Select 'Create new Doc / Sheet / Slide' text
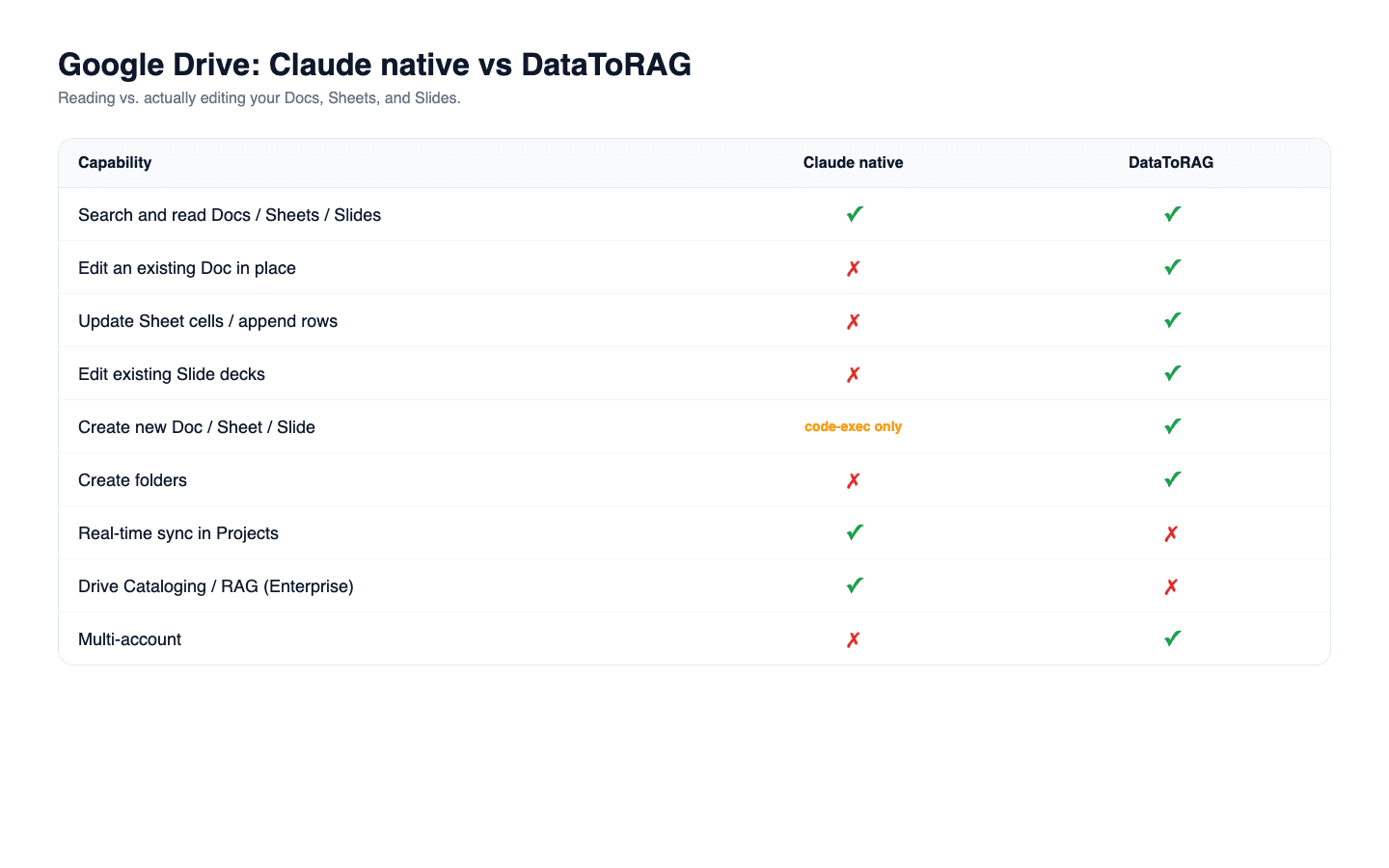1389x868 pixels. point(197,427)
